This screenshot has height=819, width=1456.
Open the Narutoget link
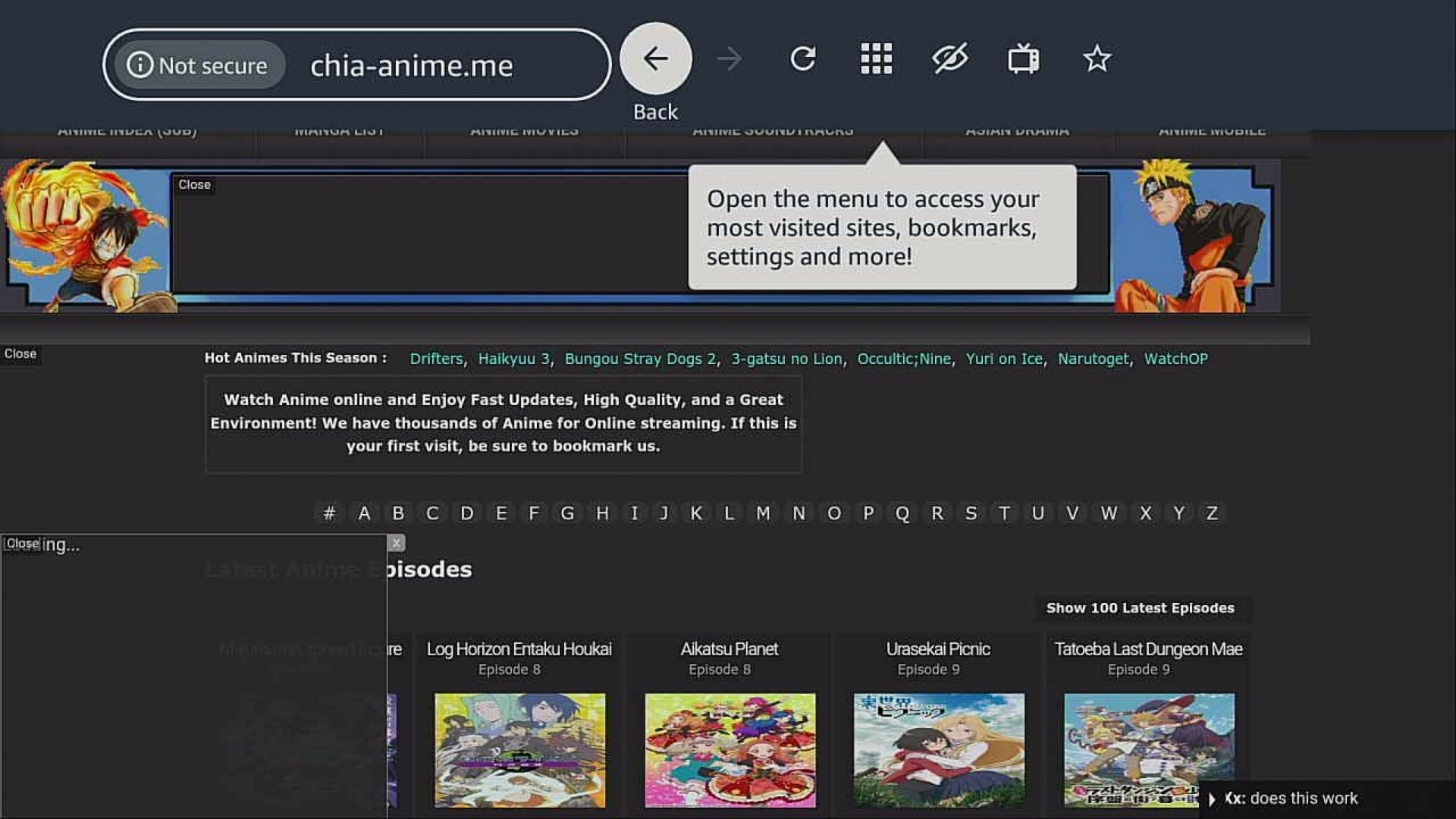(x=1093, y=359)
